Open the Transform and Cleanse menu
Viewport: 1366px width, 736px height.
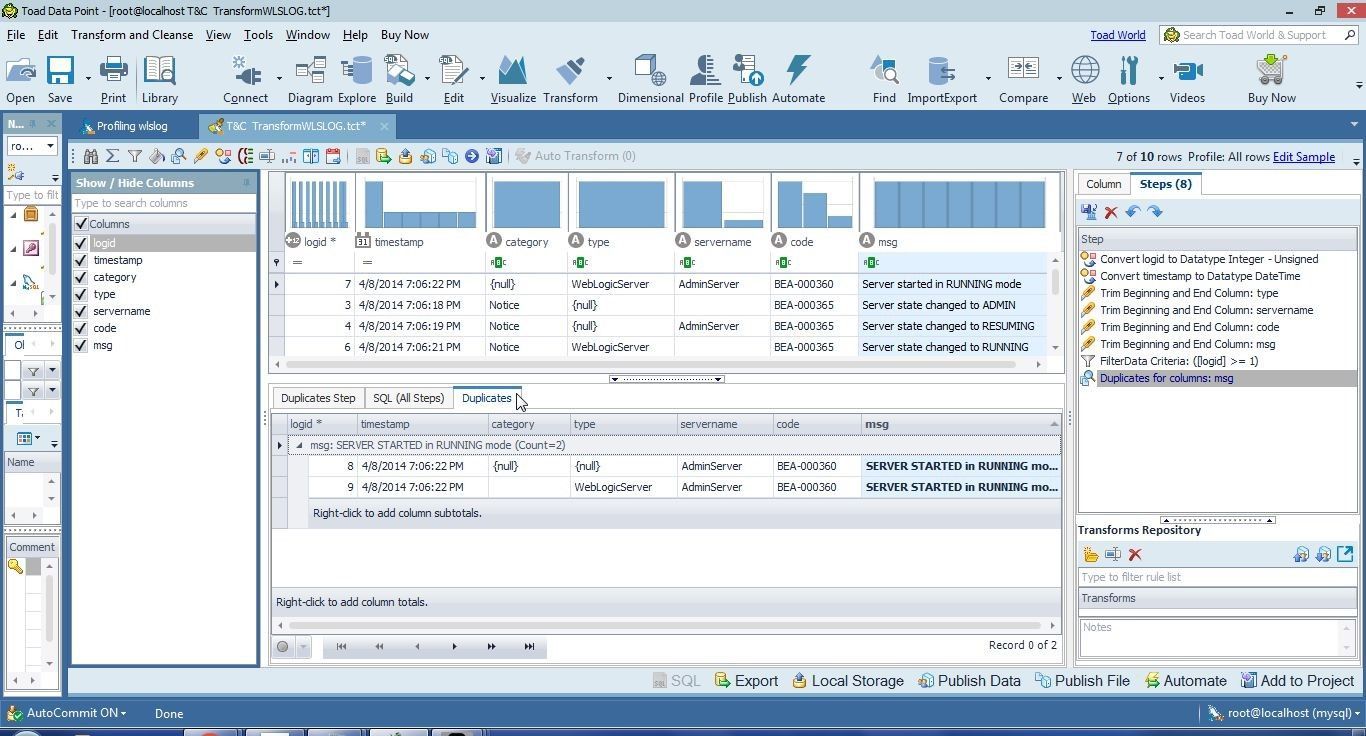[x=132, y=35]
